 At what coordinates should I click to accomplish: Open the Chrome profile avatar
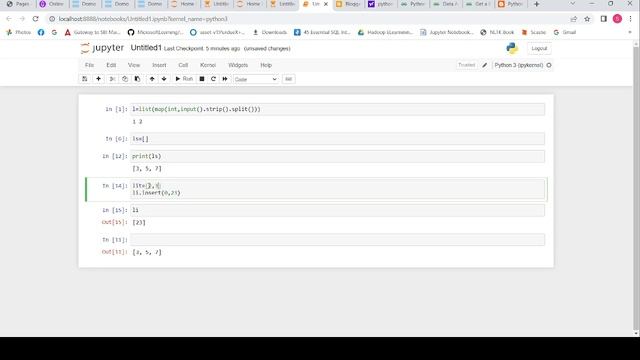click(x=617, y=19)
